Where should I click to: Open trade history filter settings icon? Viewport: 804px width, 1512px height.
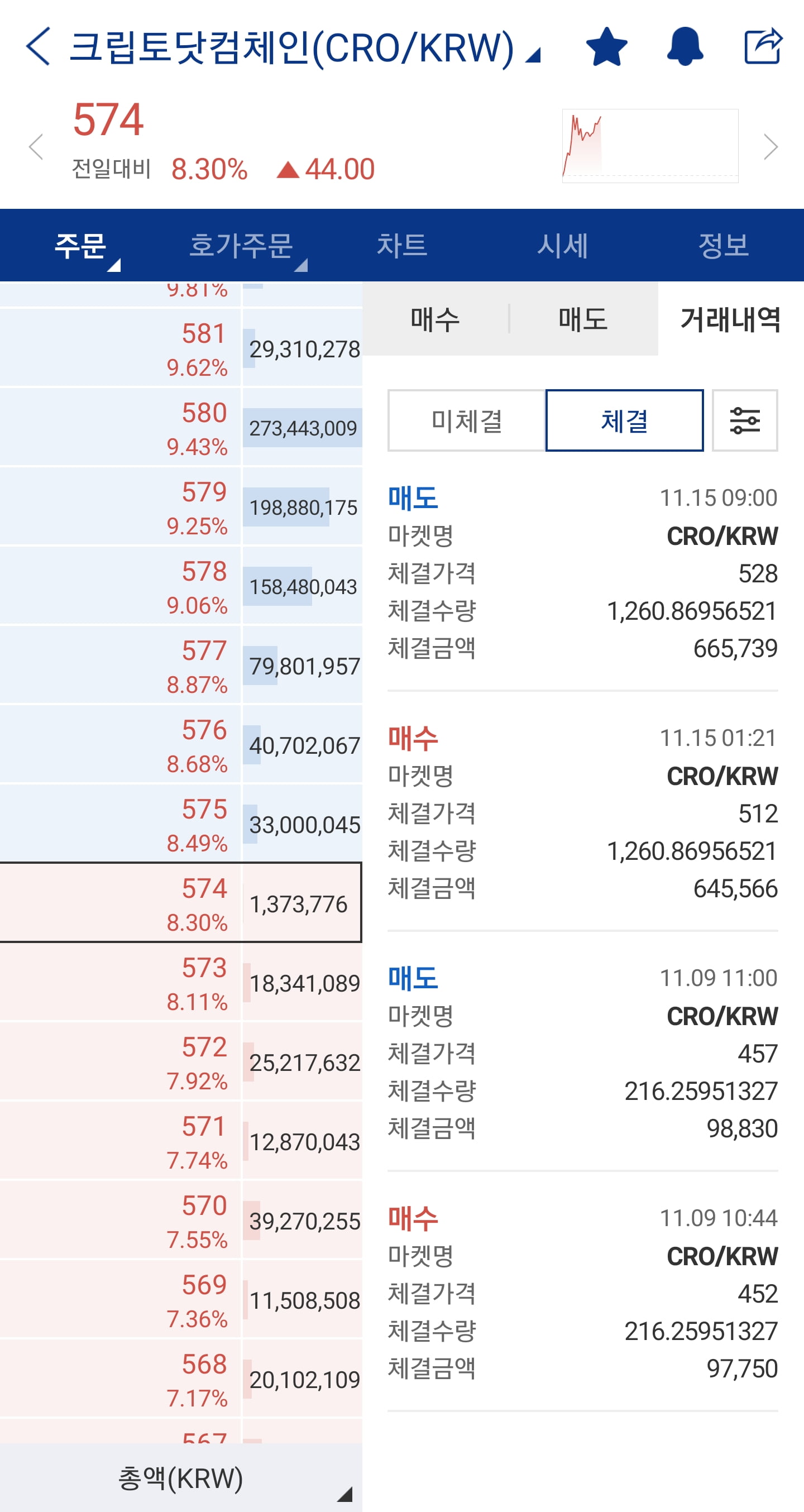point(745,420)
